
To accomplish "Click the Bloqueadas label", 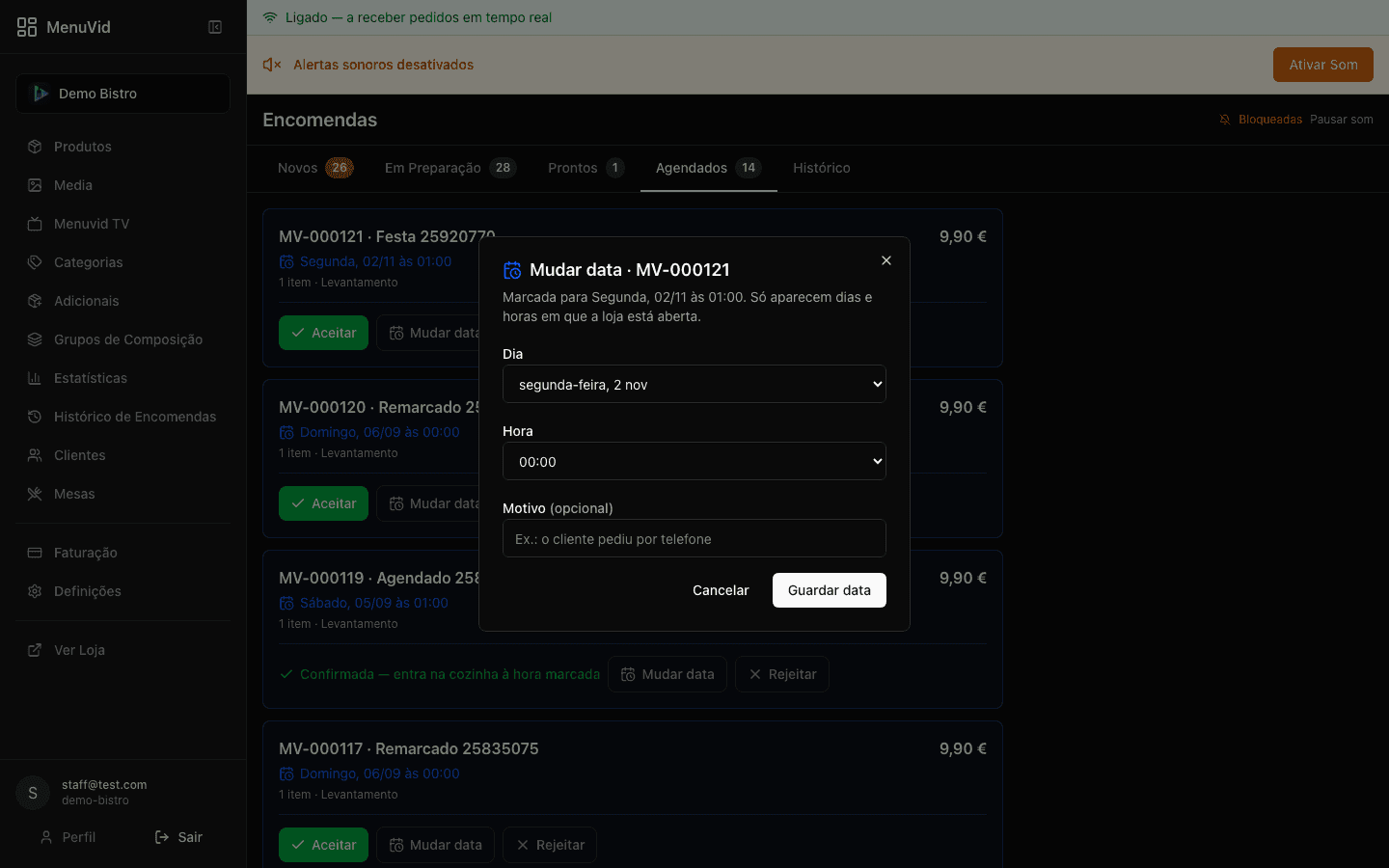I will pyautogui.click(x=1270, y=120).
